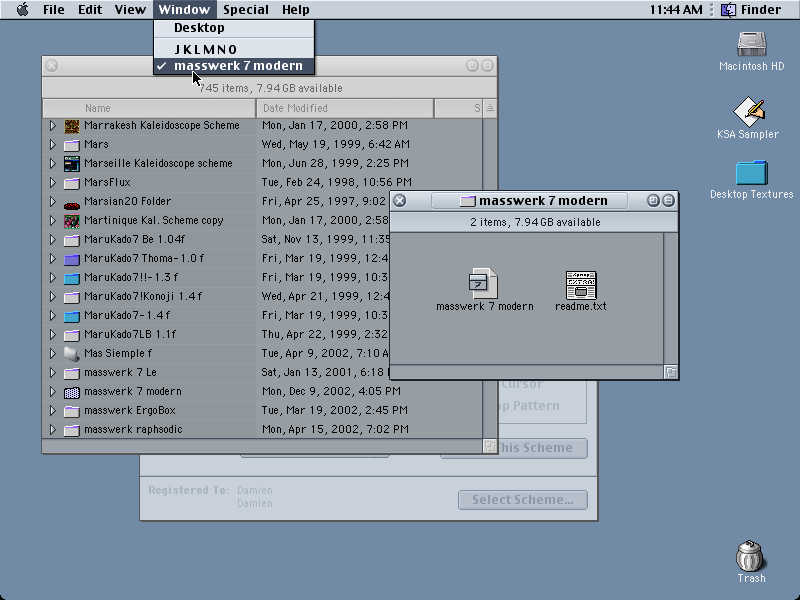Expand masswerk ErgoBox folder
Screen dimensions: 800x600
tap(53, 410)
